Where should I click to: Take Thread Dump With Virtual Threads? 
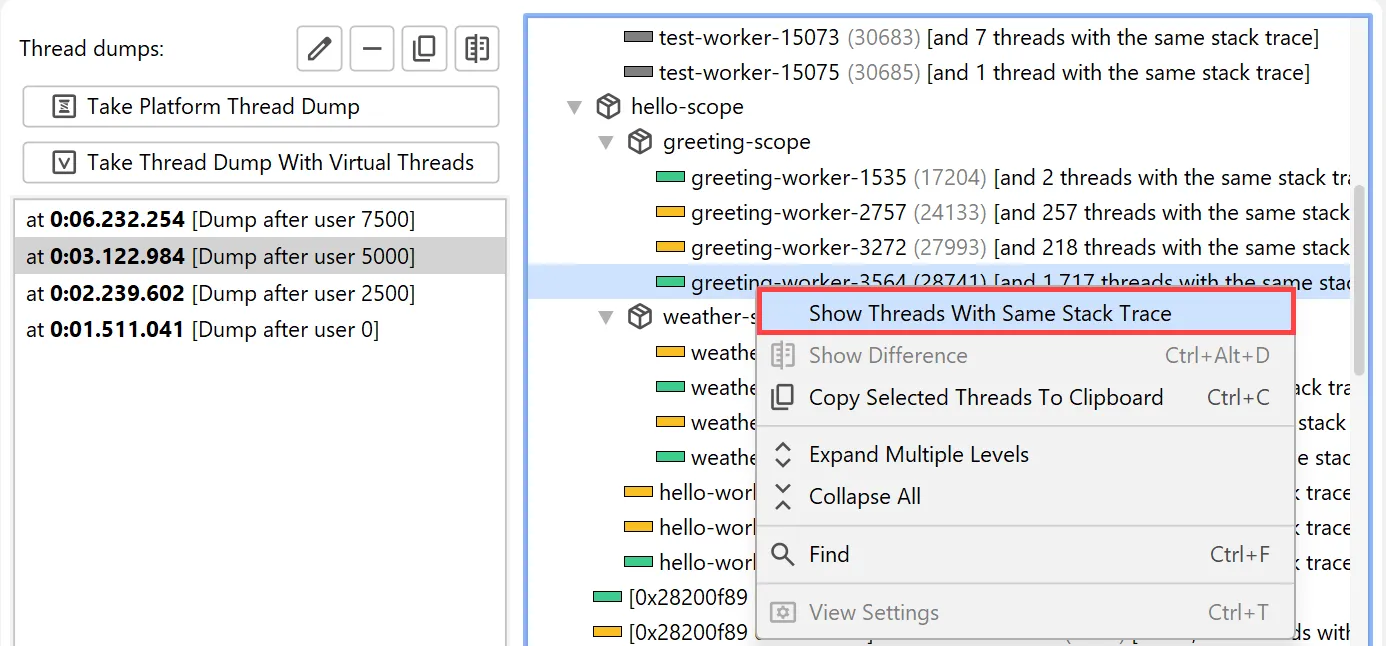coord(260,163)
